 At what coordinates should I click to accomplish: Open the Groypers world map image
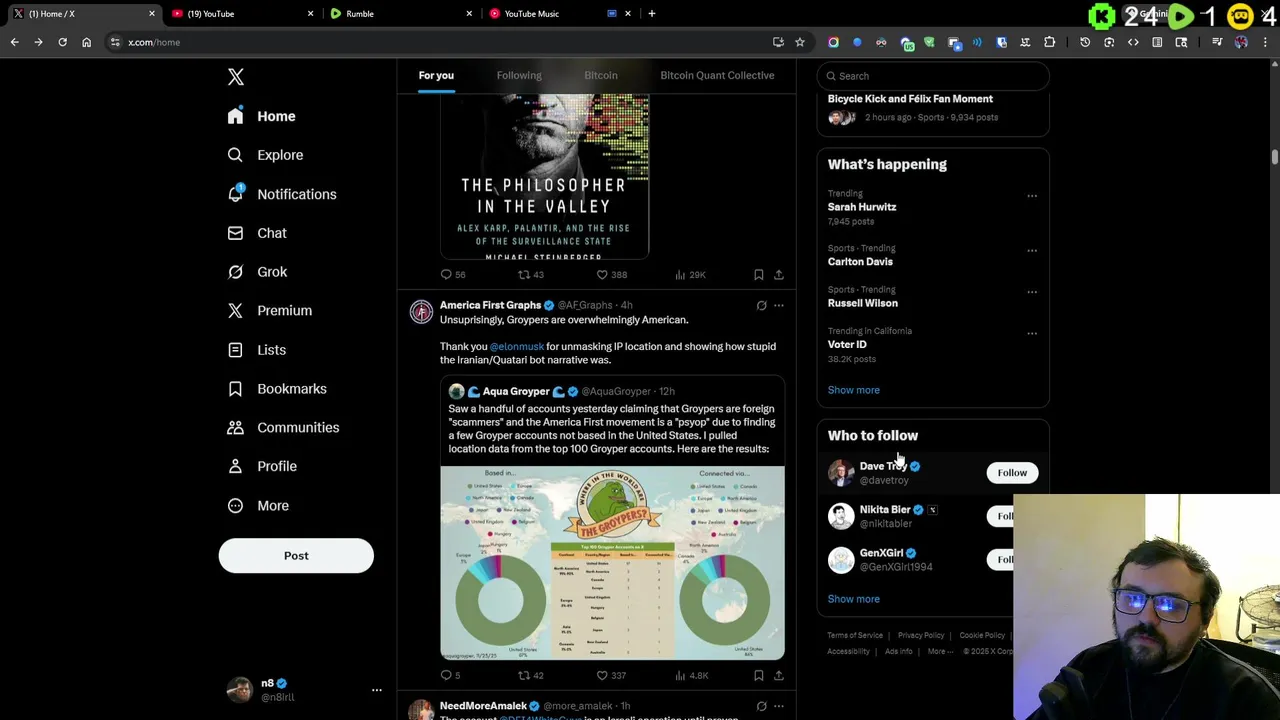(x=612, y=562)
